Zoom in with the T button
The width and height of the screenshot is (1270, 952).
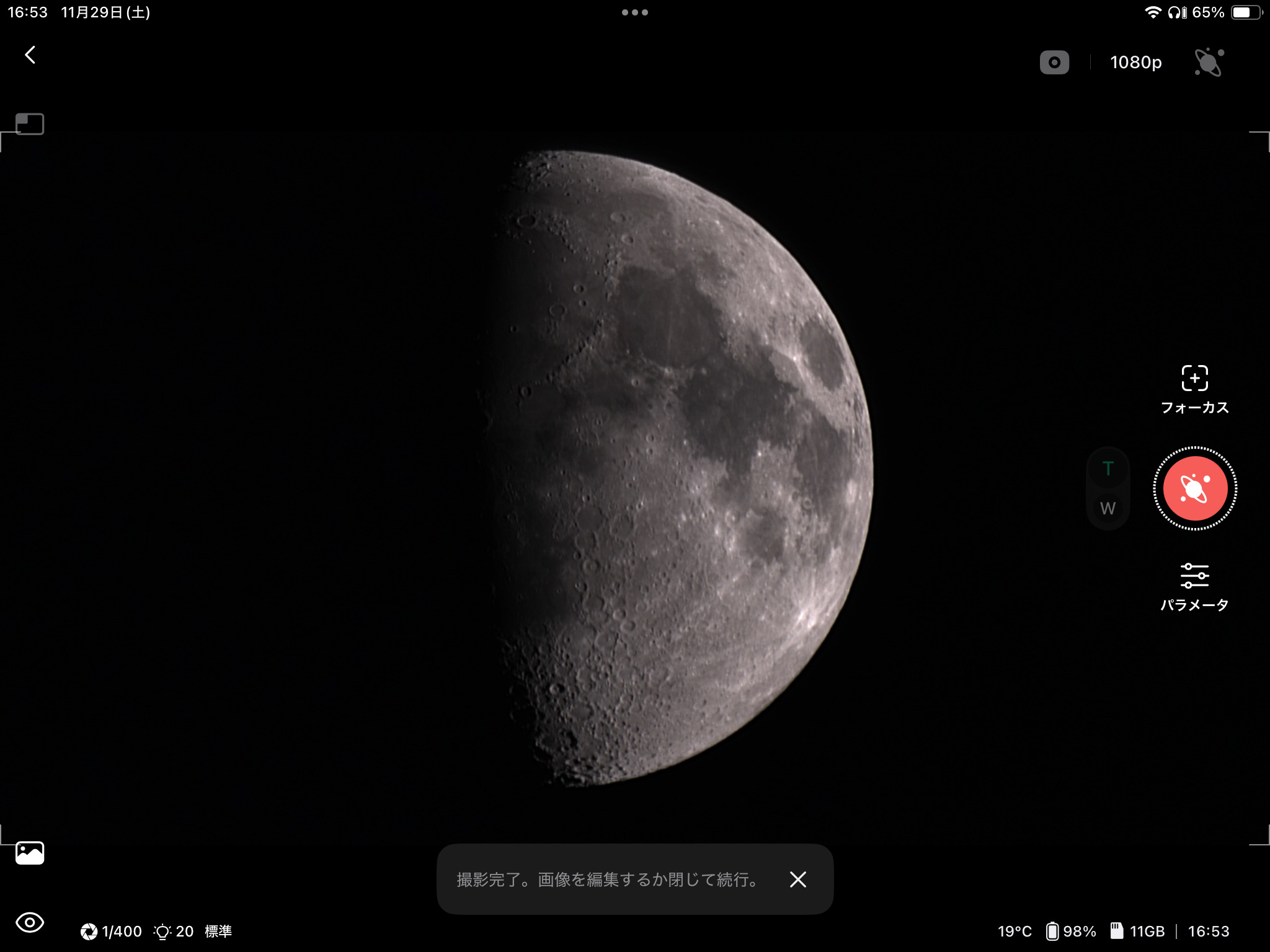1108,469
